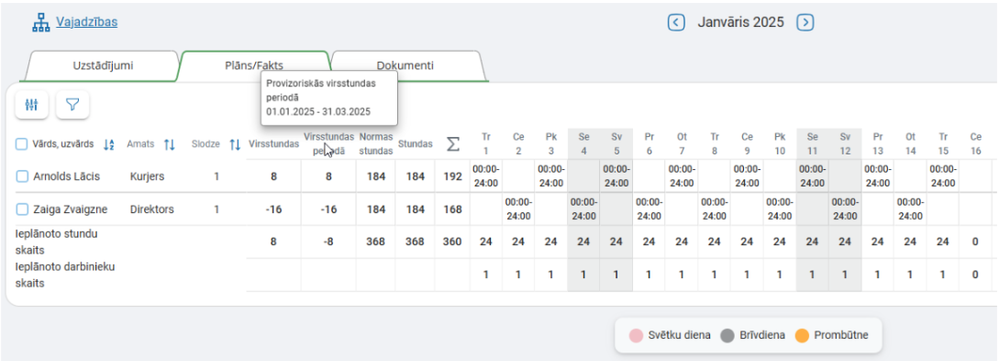Click the Tr 1 day header
The image size is (999, 361).
coord(486,144)
